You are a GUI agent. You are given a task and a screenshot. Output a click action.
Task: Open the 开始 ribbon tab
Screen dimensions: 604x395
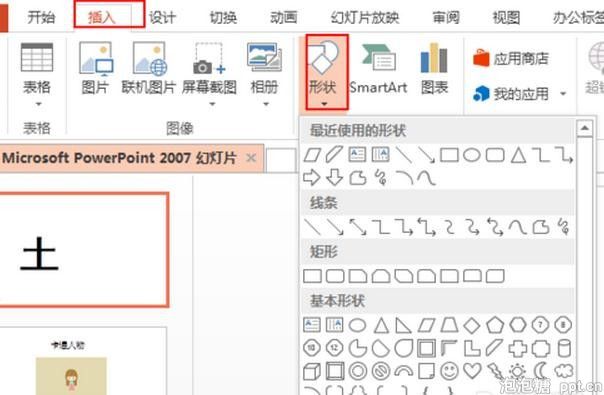click(41, 17)
